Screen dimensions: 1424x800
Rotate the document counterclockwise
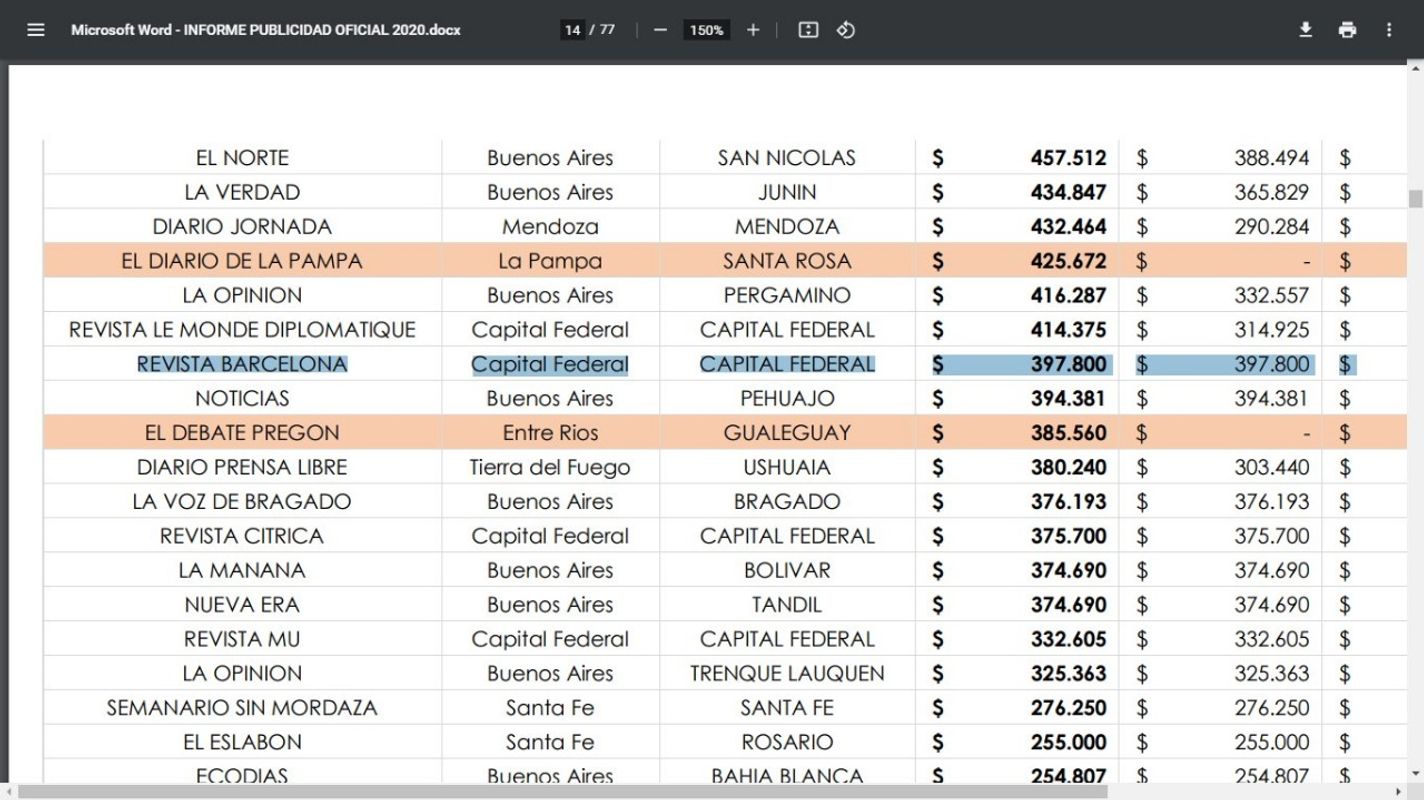click(x=846, y=30)
